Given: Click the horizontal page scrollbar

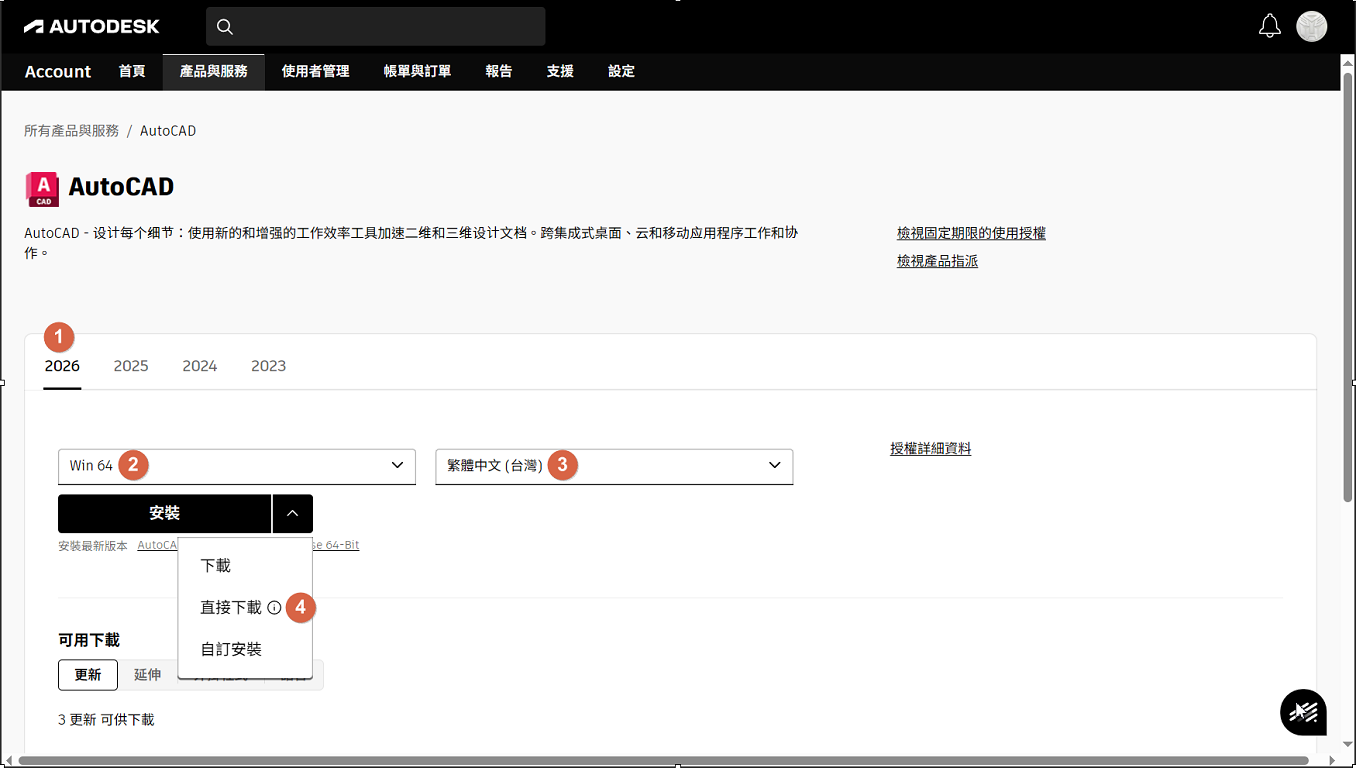Looking at the screenshot, I should point(663,761).
